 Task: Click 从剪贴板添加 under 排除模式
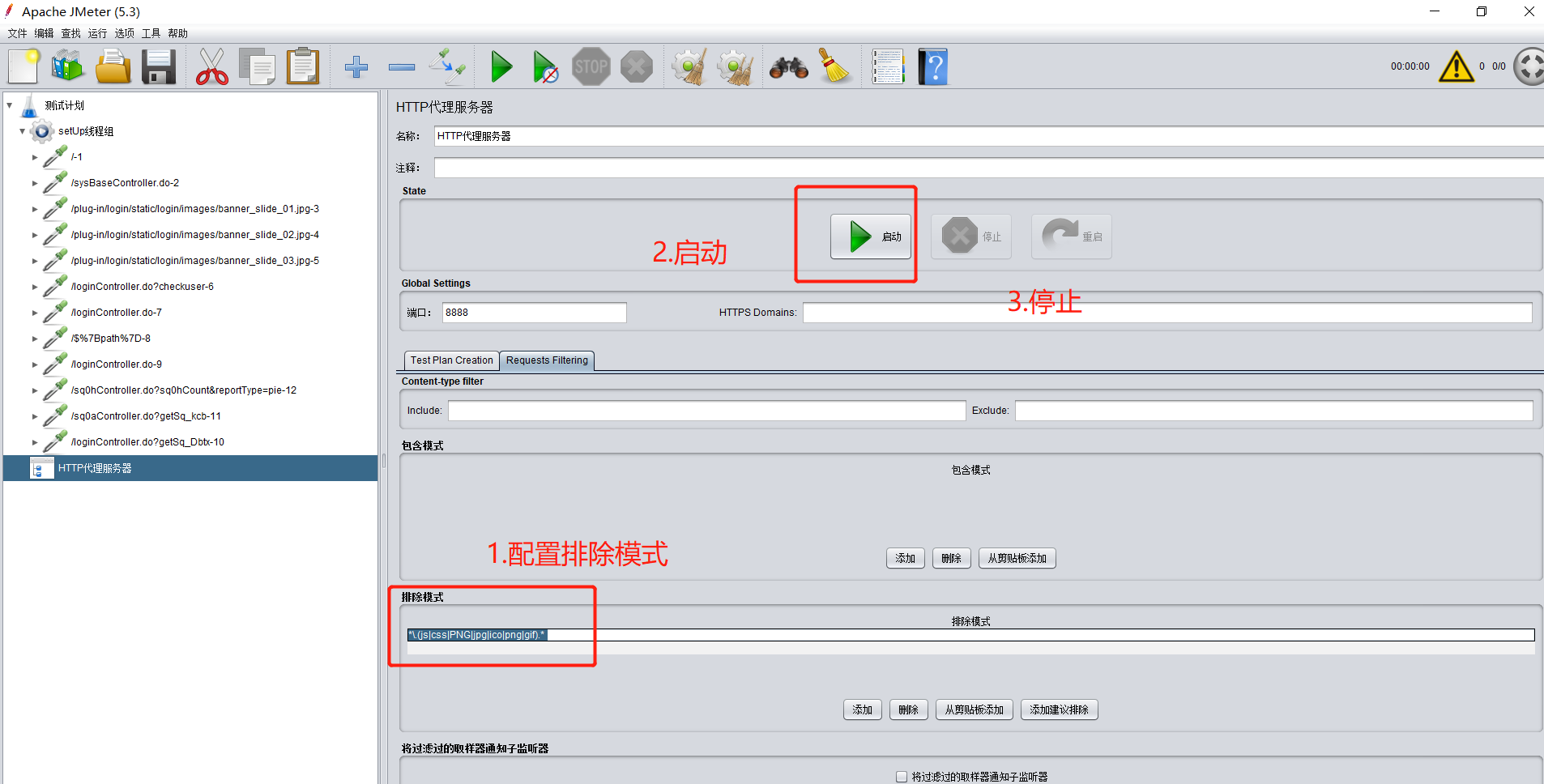975,709
